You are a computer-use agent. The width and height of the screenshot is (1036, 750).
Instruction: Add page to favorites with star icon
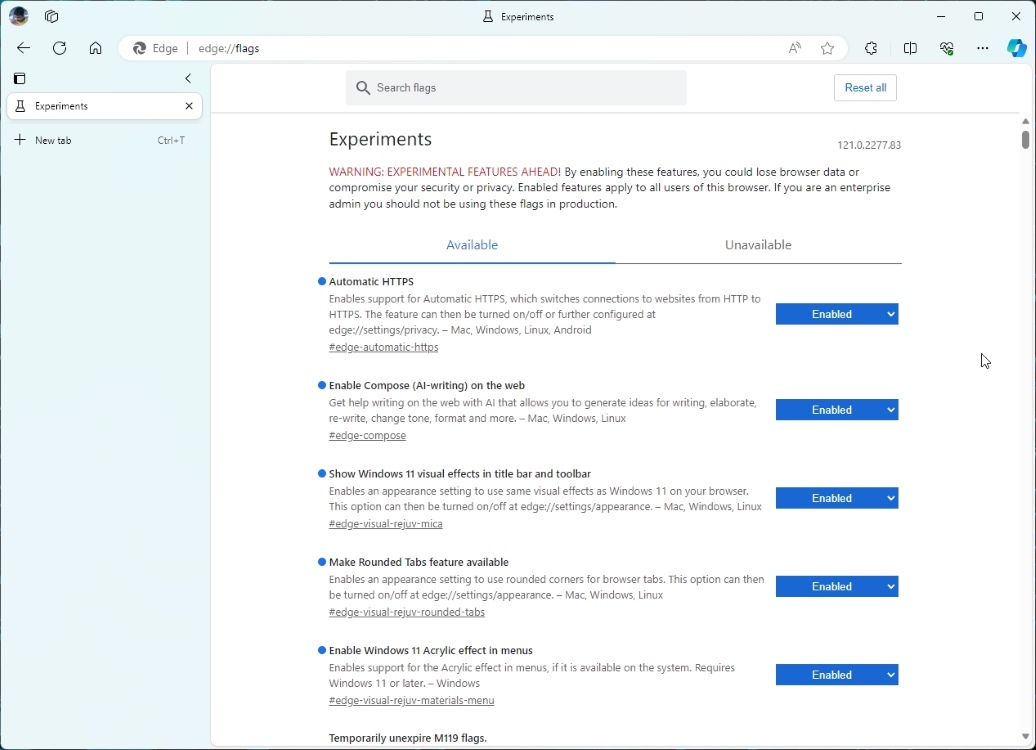tap(827, 48)
